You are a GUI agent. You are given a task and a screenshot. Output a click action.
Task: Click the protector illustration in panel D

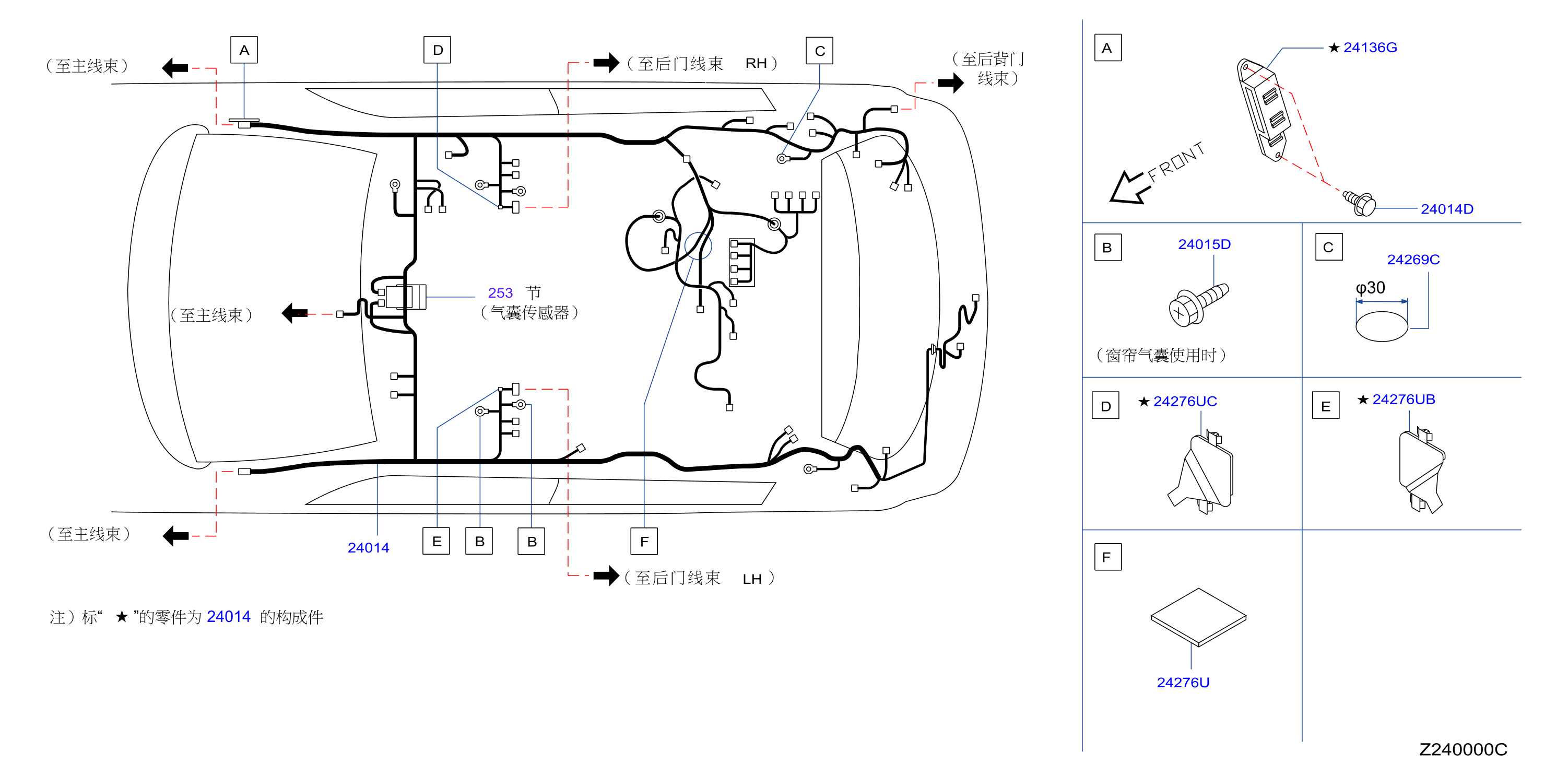point(1200,472)
